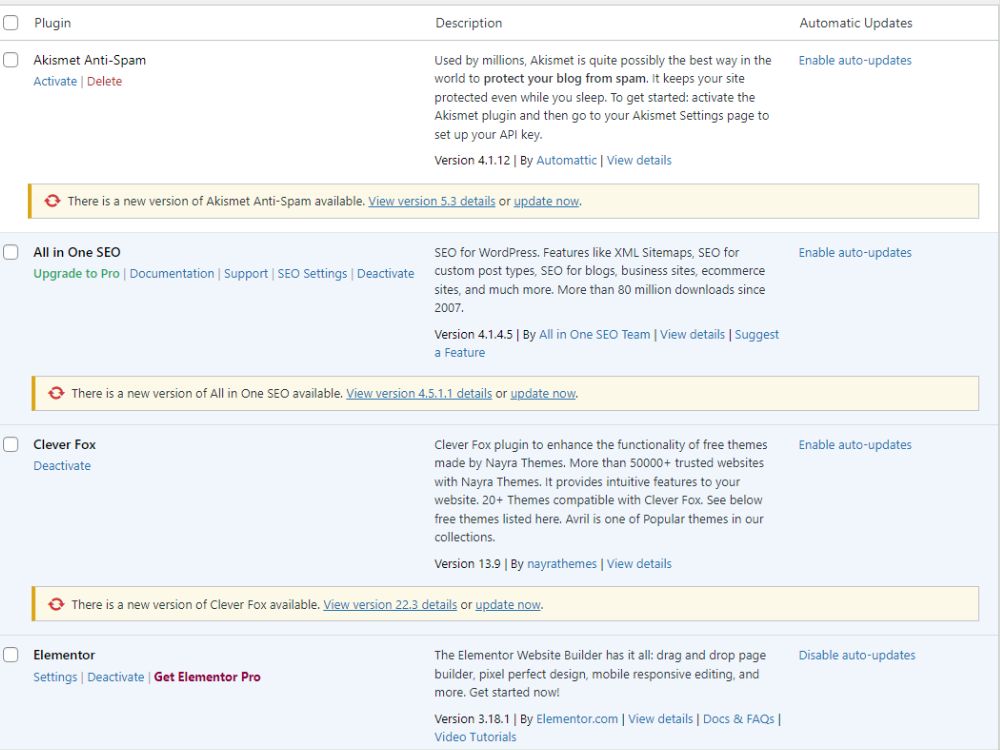Click the Automatic Updates column header
1000x750 pixels.
856,23
